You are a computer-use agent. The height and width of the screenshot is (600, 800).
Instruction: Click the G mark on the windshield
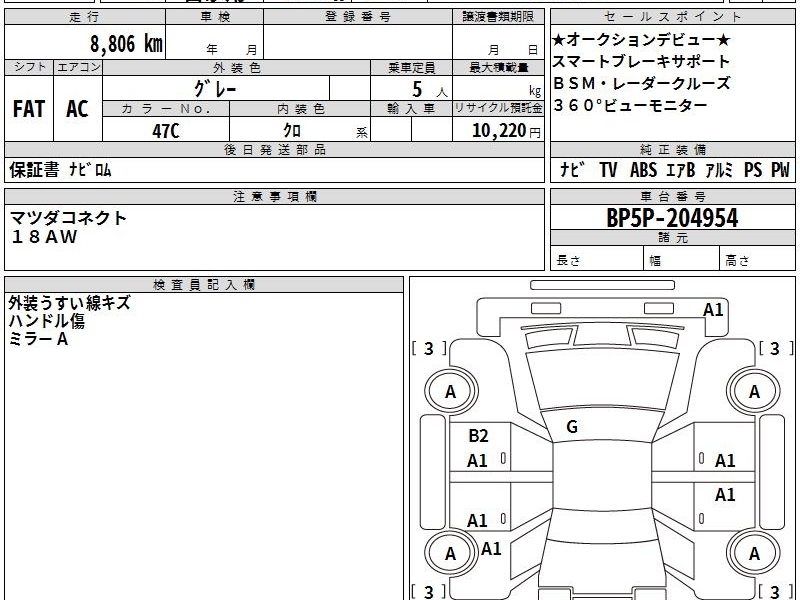[x=572, y=427]
